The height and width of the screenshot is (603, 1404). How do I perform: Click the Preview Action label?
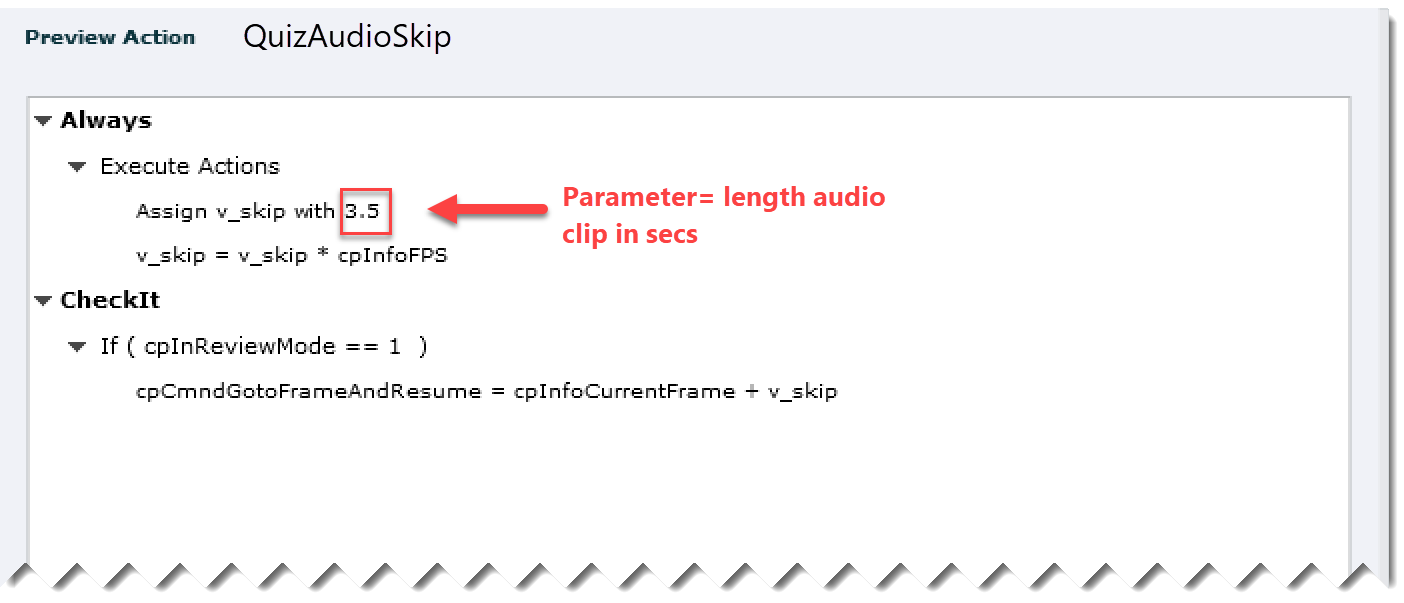point(110,38)
